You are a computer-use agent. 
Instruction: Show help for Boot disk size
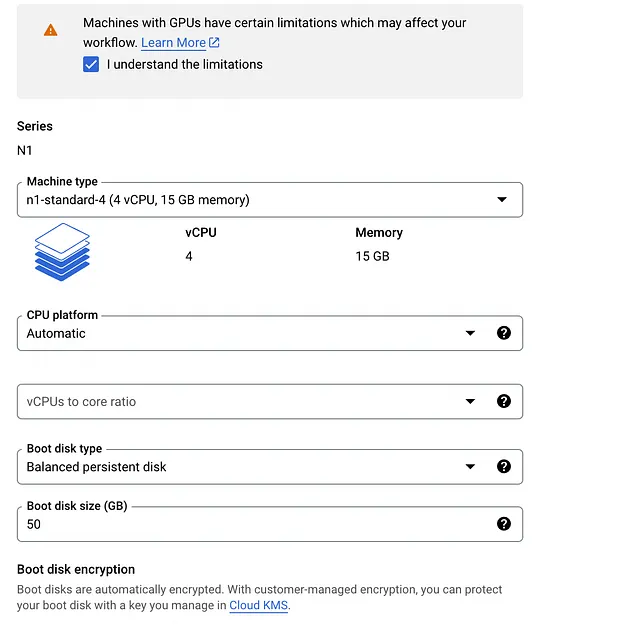point(504,523)
